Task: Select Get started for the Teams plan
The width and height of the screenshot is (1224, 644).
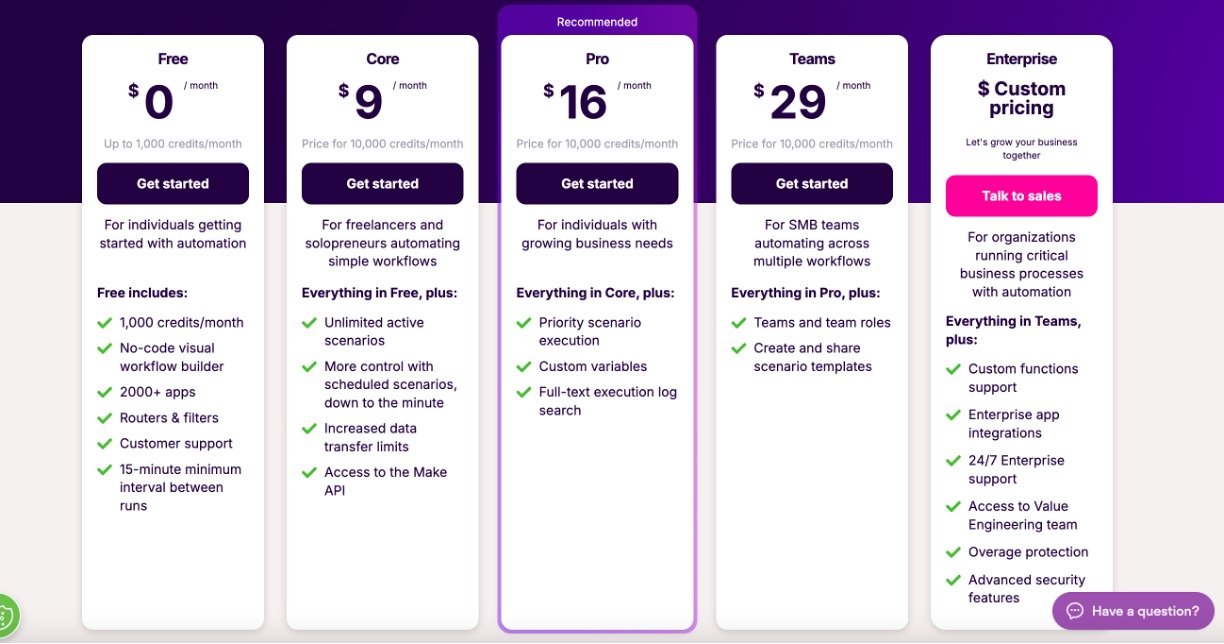Action: (x=812, y=184)
